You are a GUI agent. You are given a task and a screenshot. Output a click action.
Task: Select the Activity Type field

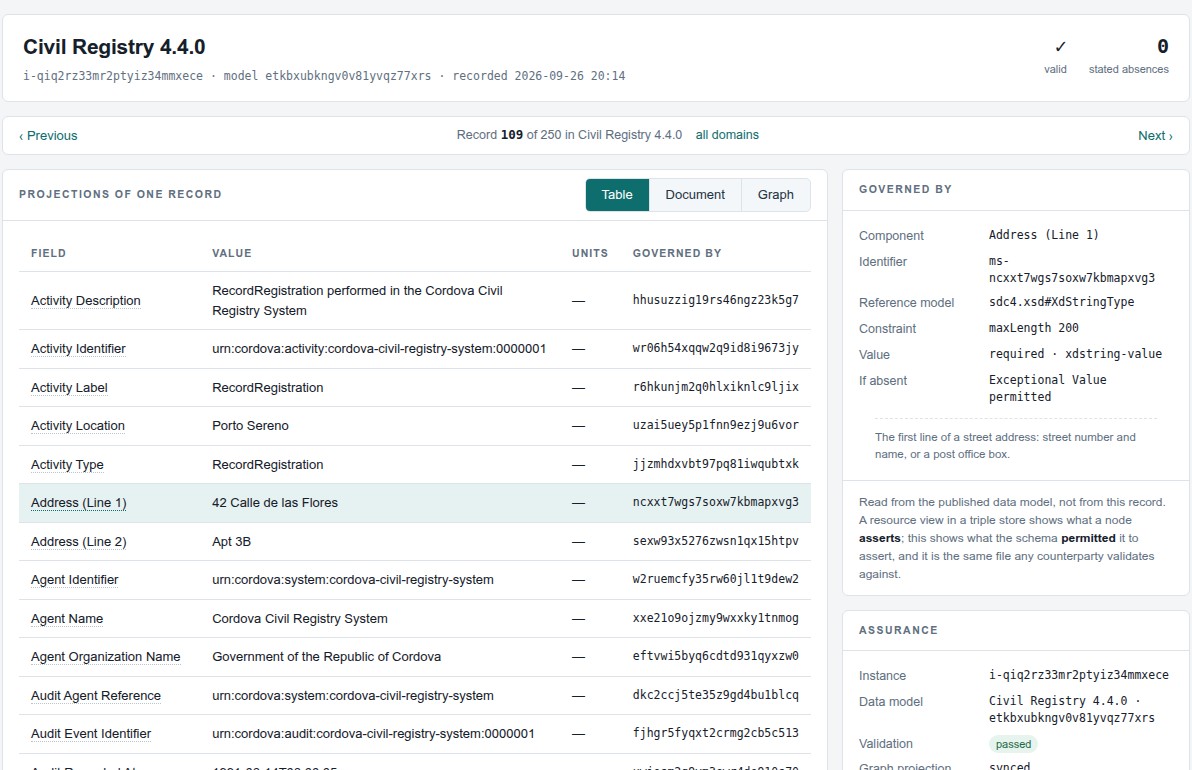pyautogui.click(x=67, y=464)
